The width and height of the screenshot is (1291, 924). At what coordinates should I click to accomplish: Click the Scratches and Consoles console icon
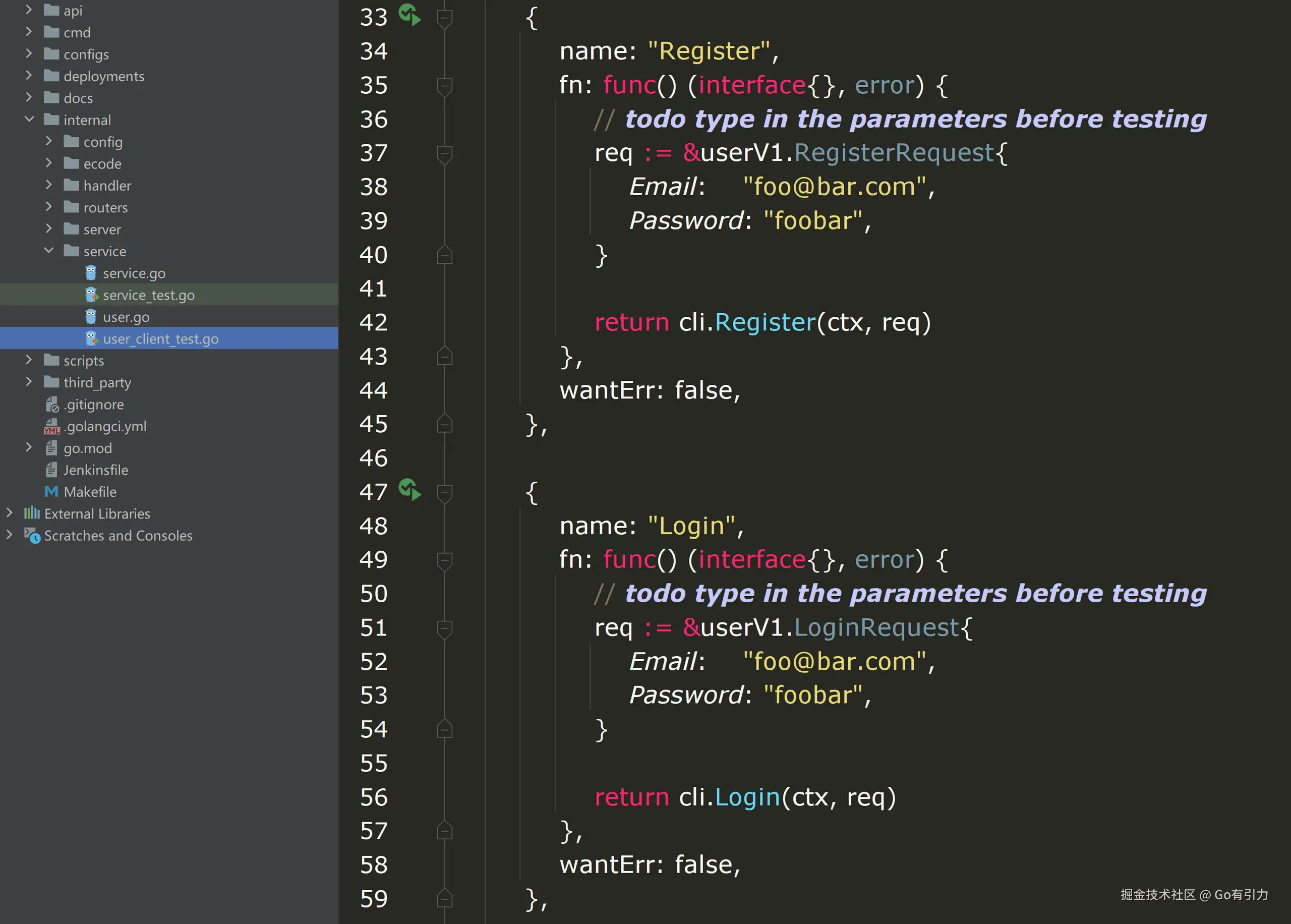(32, 536)
